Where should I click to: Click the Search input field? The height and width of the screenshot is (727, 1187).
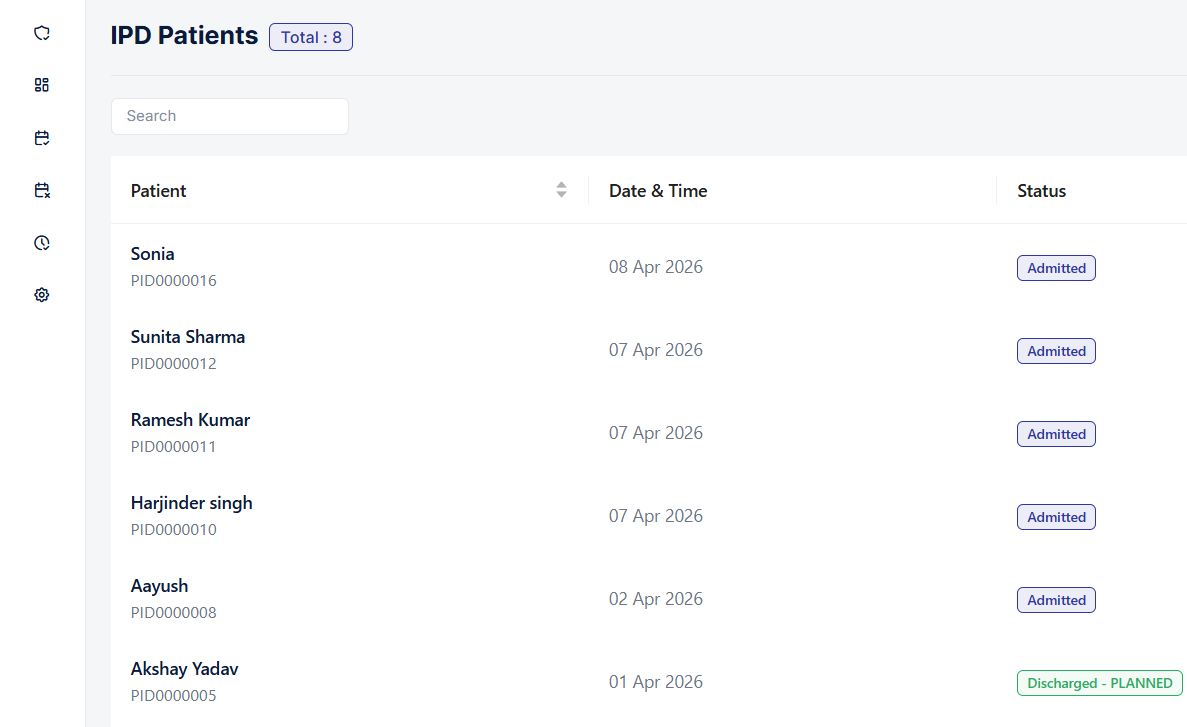[x=229, y=116]
